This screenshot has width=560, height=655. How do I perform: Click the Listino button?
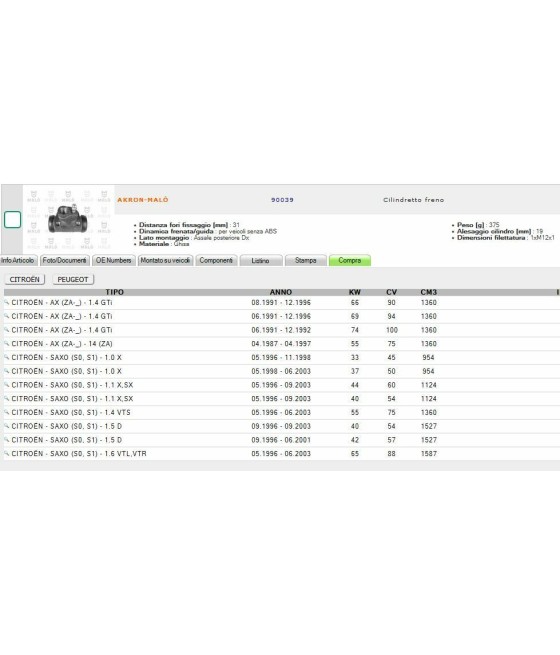click(x=261, y=260)
